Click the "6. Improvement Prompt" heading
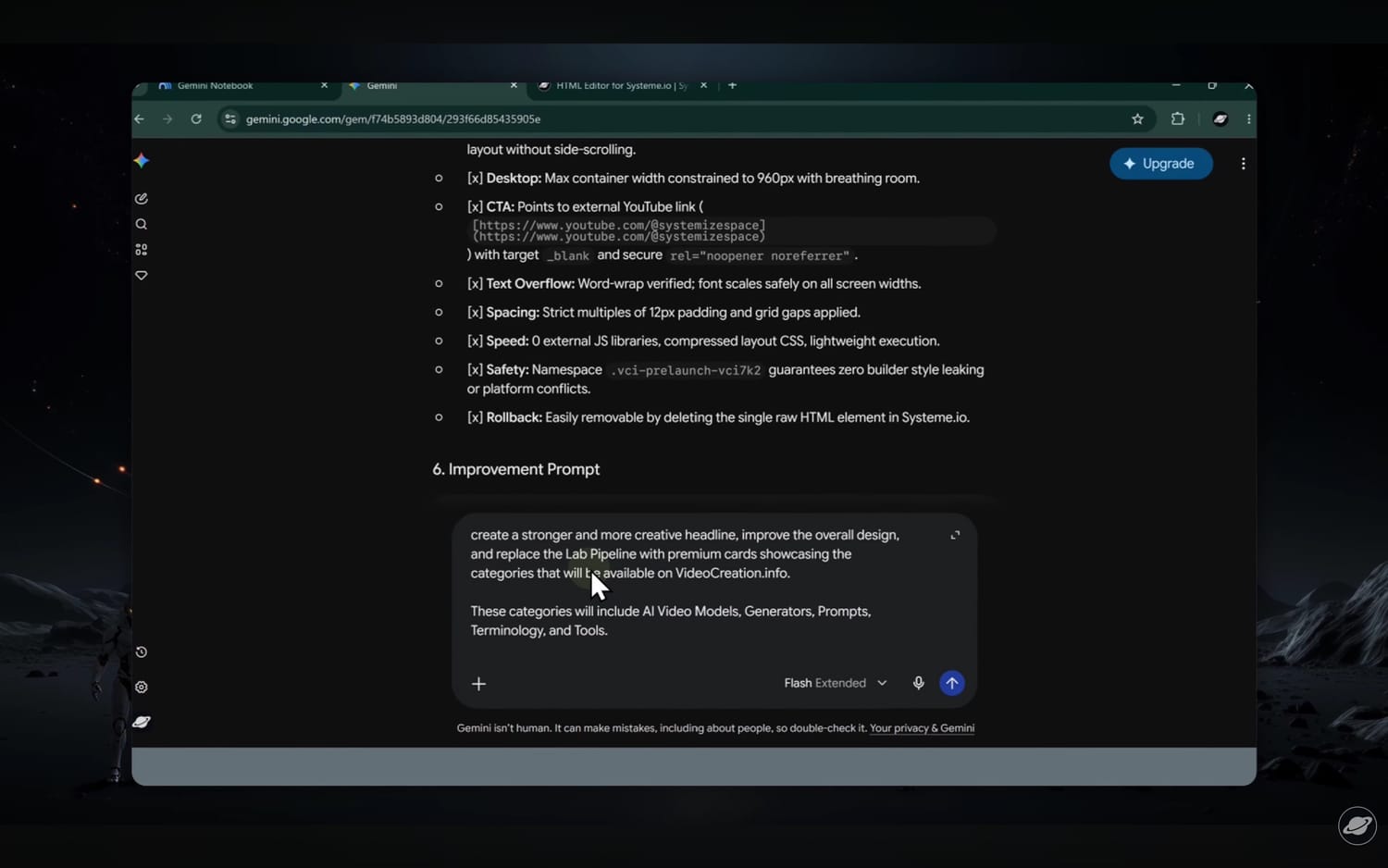 click(x=515, y=469)
